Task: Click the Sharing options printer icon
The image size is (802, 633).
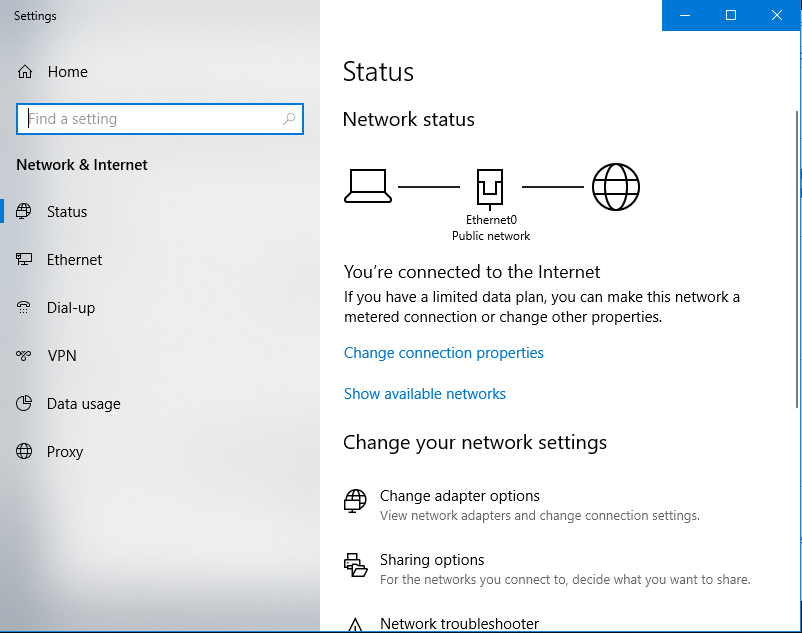Action: 355,564
